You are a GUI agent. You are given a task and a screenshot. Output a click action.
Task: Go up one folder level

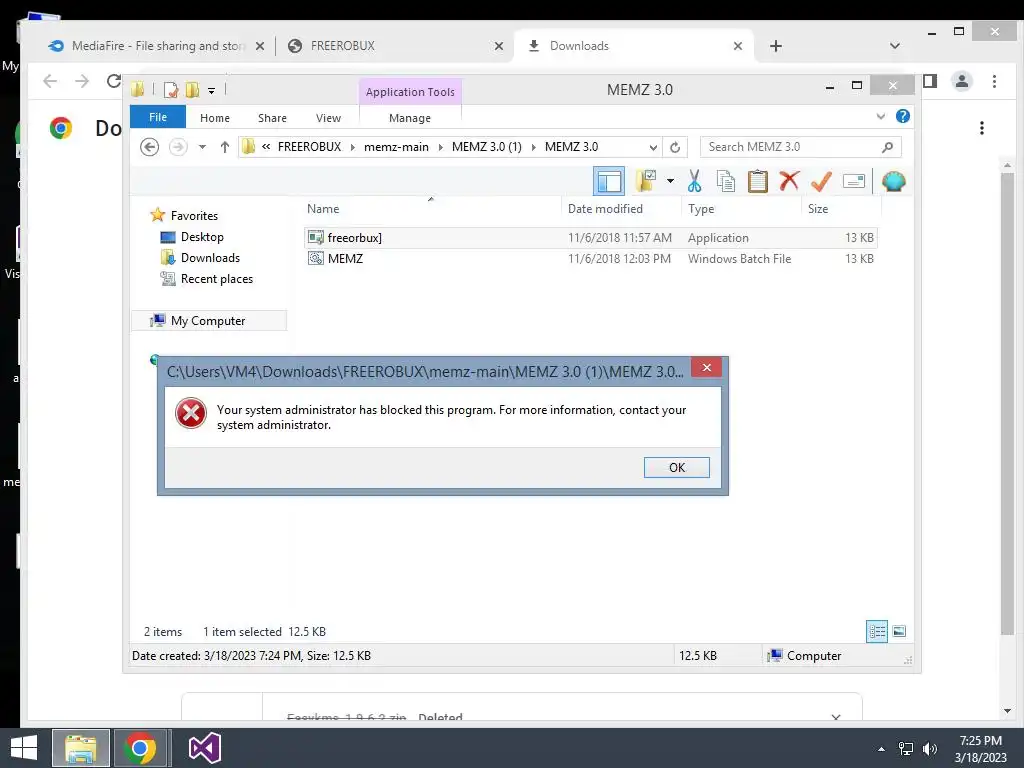[x=225, y=147]
